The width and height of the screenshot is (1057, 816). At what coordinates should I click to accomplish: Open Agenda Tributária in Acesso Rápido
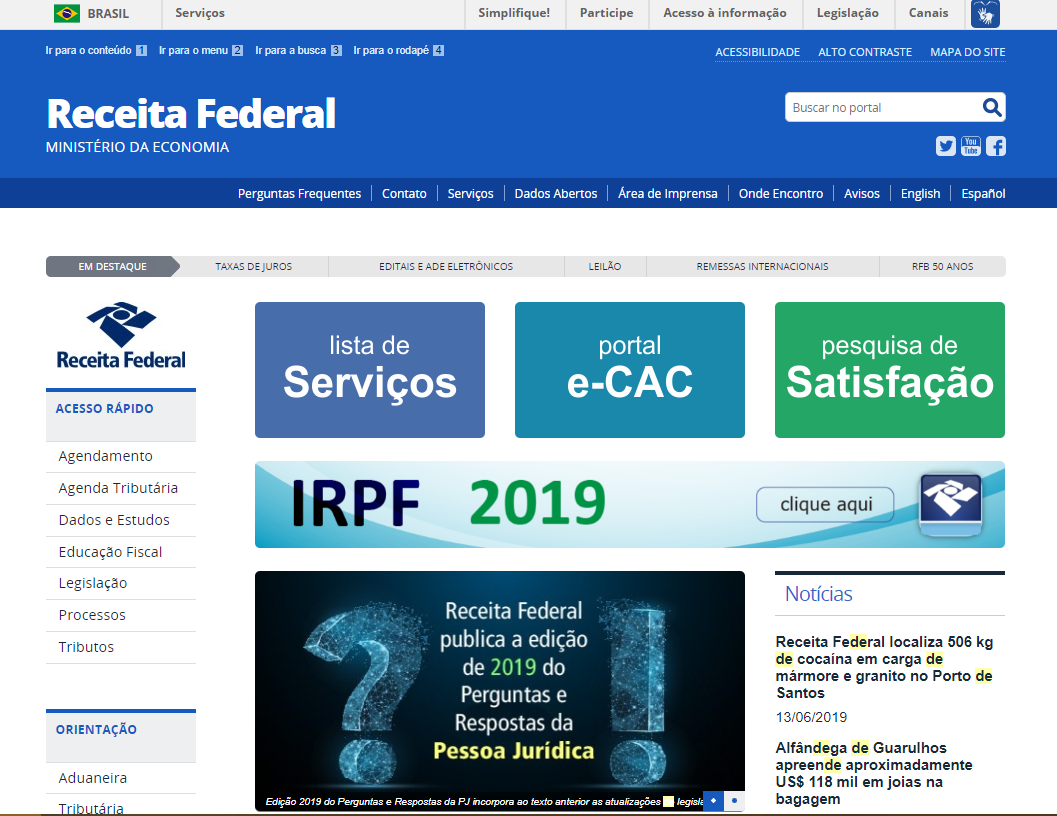118,488
